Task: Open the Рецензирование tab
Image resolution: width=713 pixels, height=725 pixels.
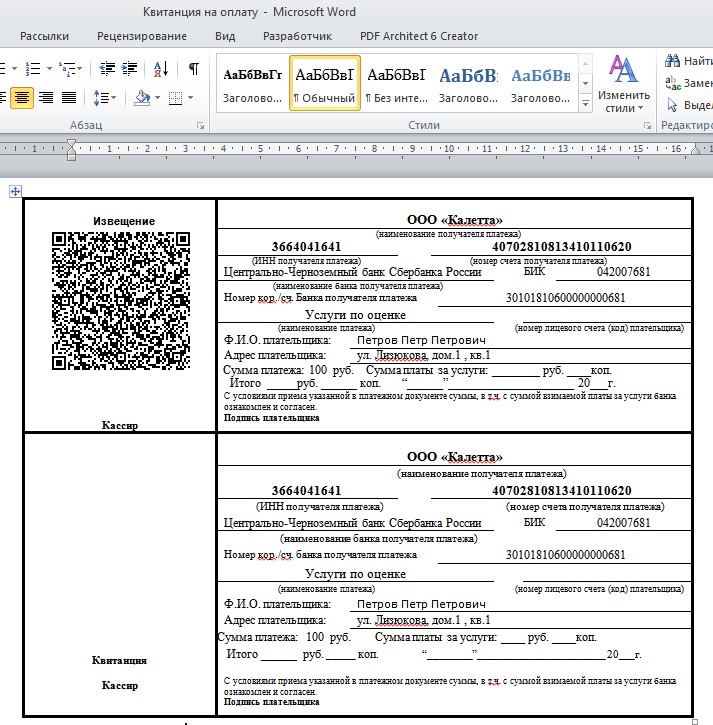Action: tap(142, 36)
